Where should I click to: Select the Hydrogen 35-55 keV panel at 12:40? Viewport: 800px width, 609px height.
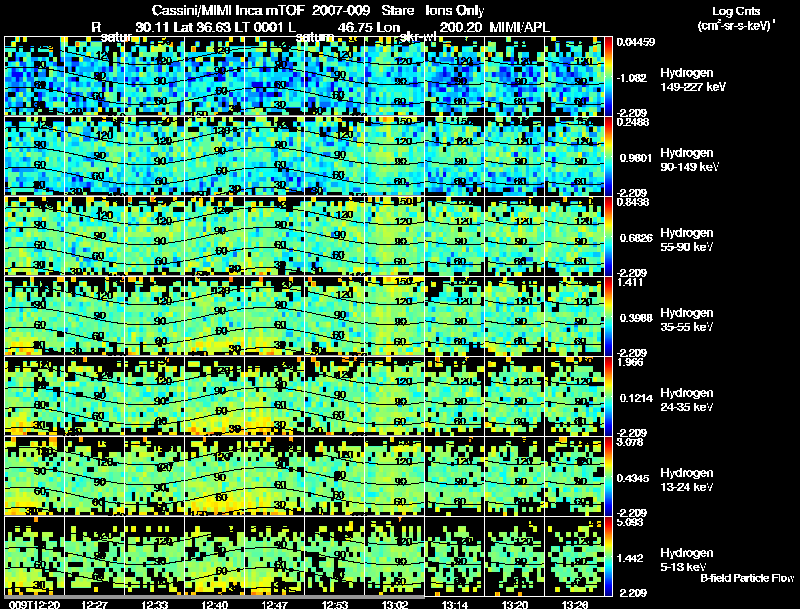tap(215, 316)
